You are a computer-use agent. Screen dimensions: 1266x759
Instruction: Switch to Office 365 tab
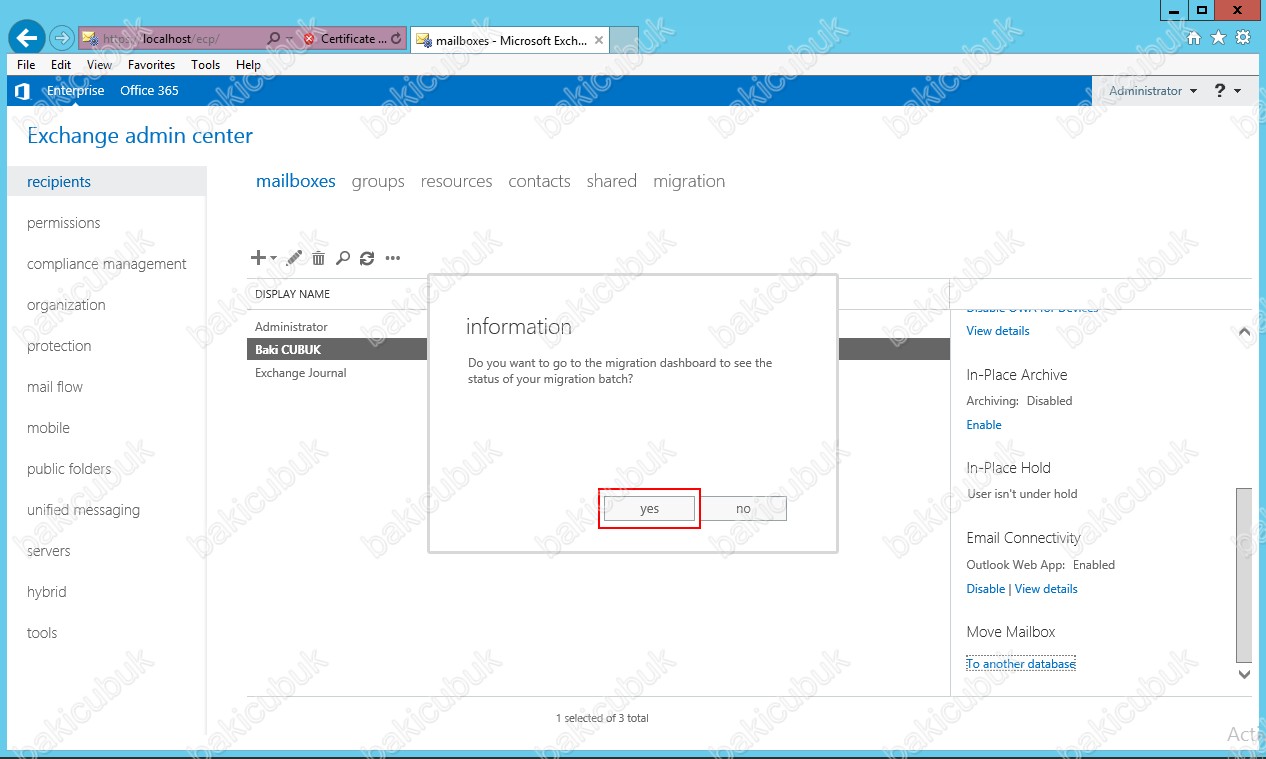pos(149,91)
